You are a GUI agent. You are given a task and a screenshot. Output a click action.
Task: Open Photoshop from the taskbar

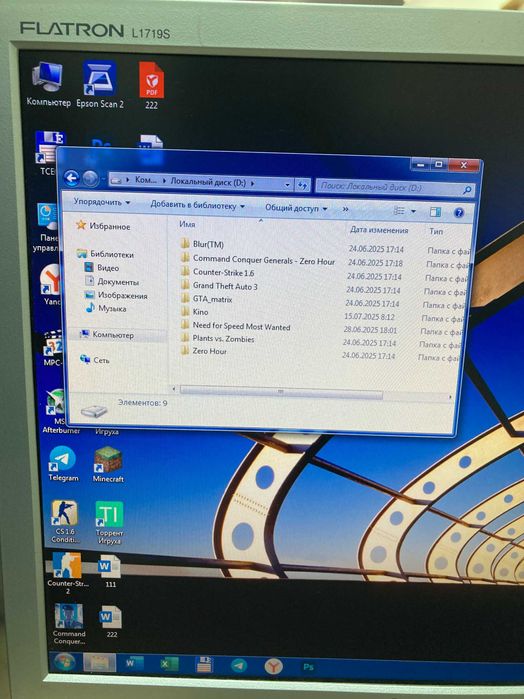click(x=308, y=667)
